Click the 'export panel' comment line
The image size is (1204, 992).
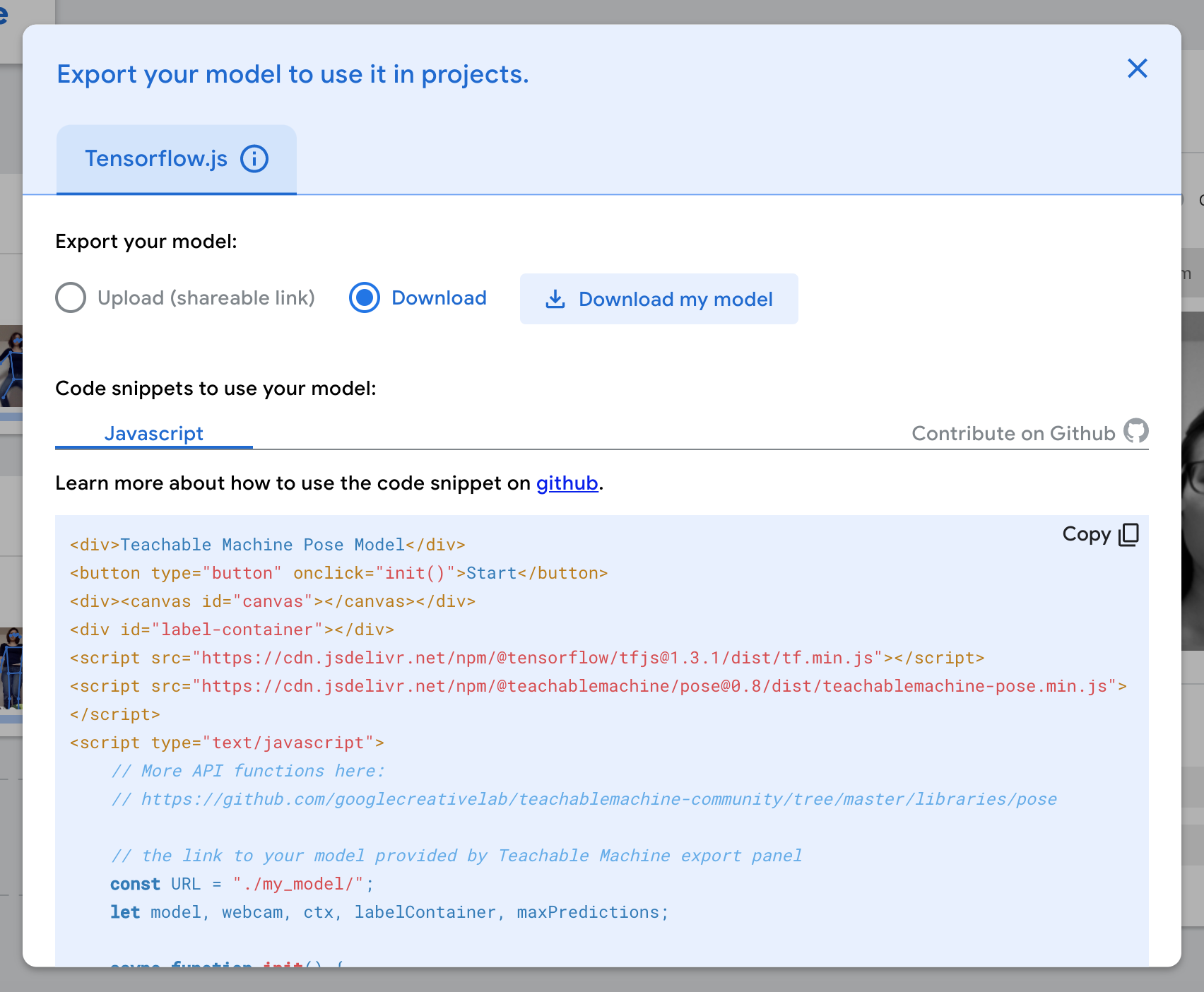pyautogui.click(x=456, y=856)
